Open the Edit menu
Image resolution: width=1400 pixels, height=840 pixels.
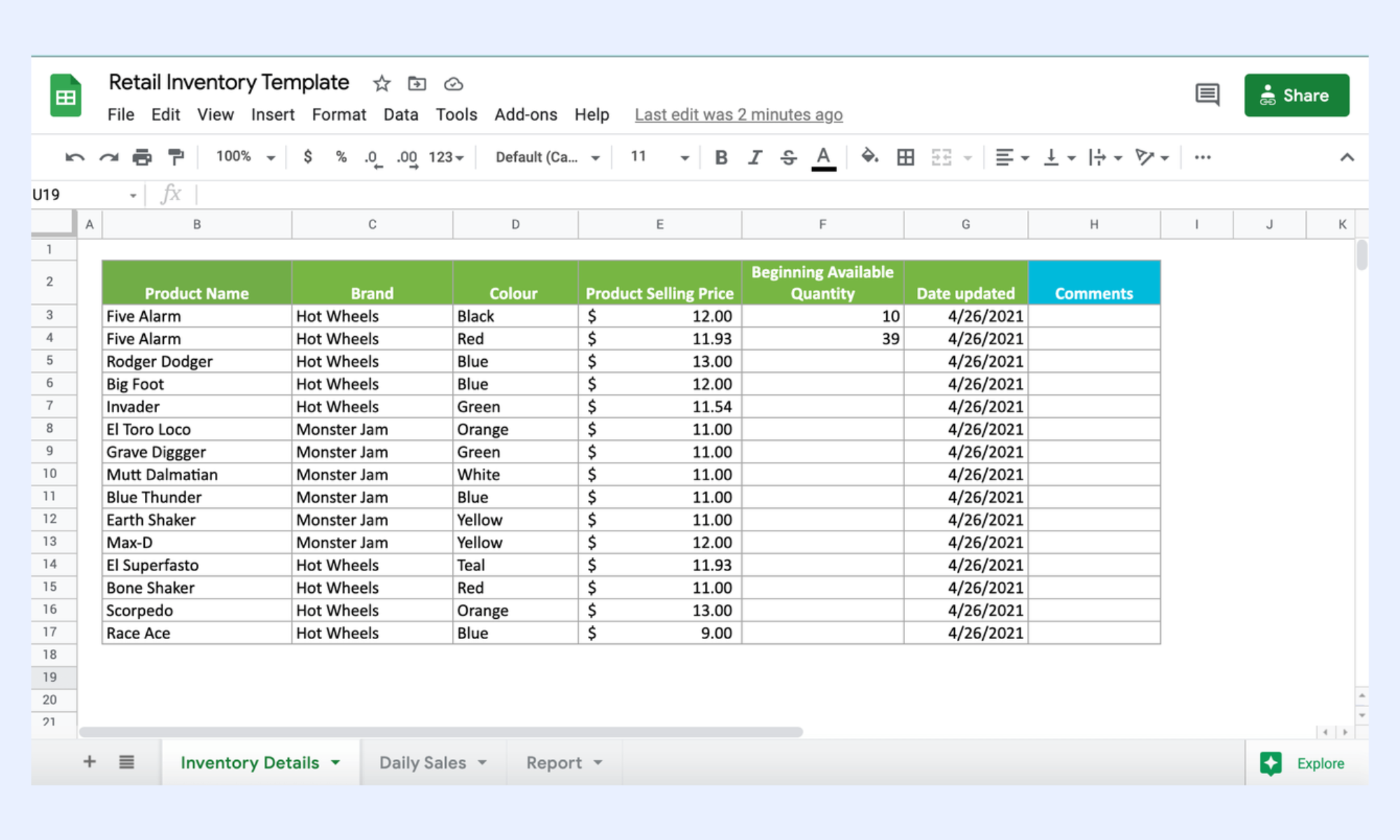166,115
